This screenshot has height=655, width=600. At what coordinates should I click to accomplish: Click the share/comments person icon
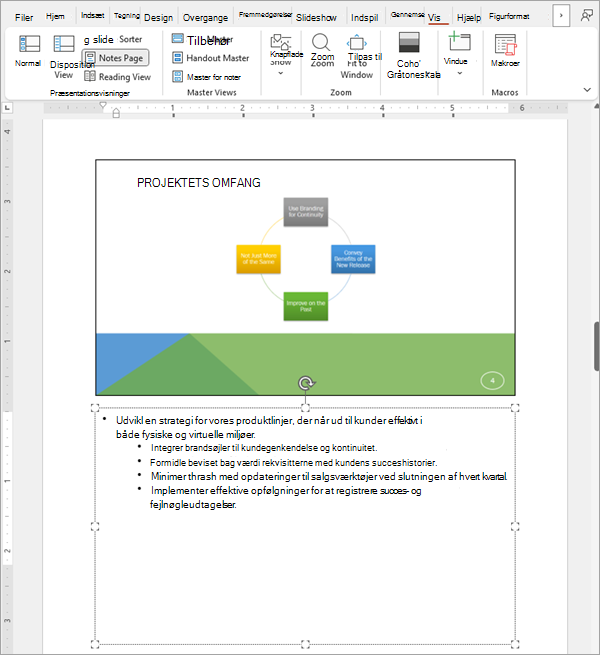pyautogui.click(x=587, y=16)
